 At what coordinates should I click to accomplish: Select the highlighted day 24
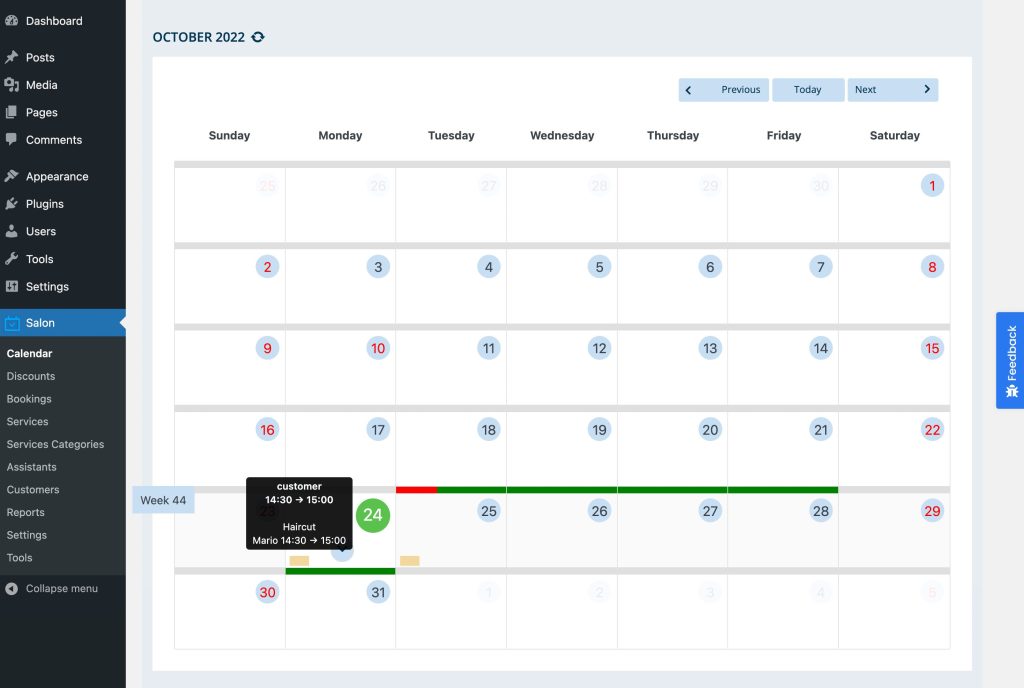(x=372, y=515)
